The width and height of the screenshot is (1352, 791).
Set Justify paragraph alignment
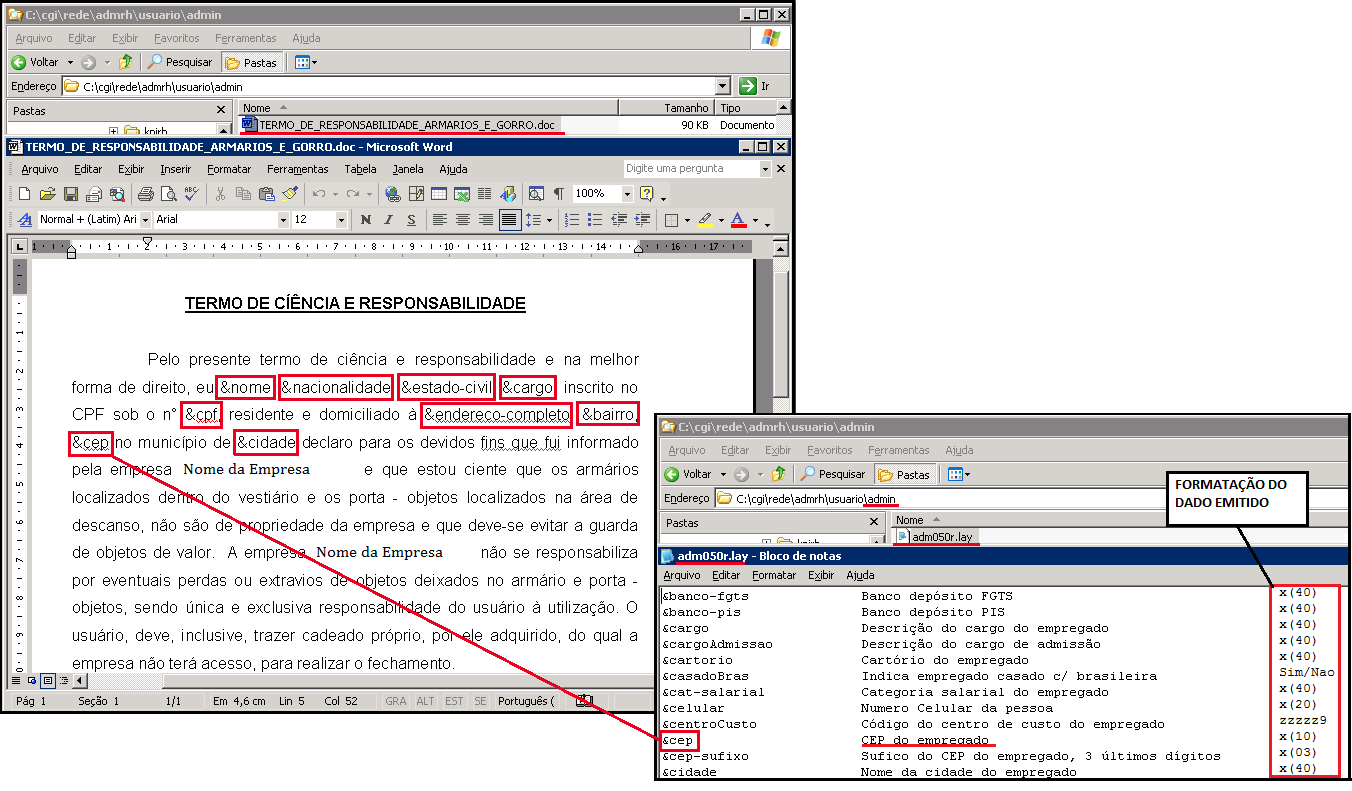(x=509, y=220)
